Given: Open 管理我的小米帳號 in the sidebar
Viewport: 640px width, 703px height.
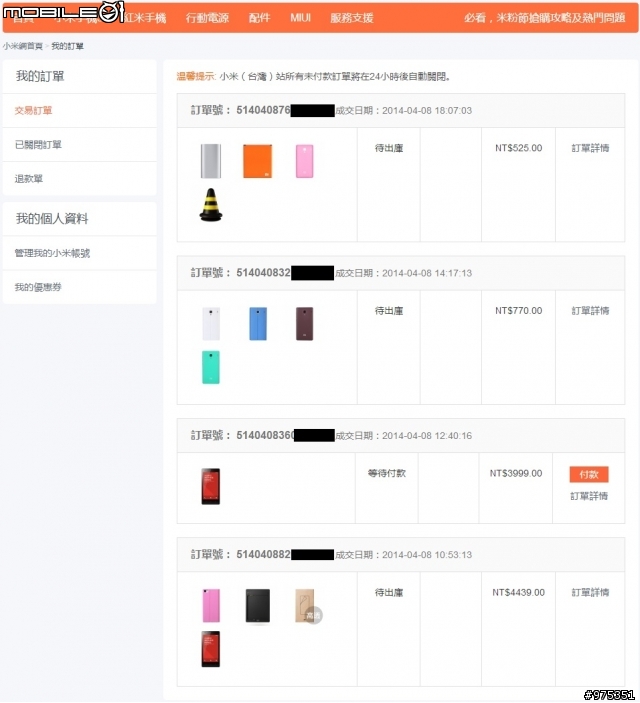Looking at the screenshot, I should (x=52, y=253).
